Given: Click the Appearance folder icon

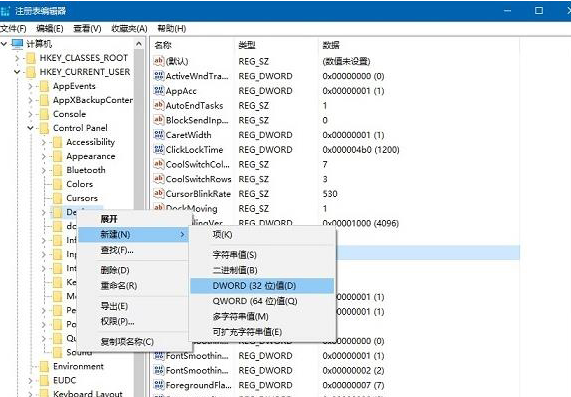Looking at the screenshot, I should pos(58,156).
